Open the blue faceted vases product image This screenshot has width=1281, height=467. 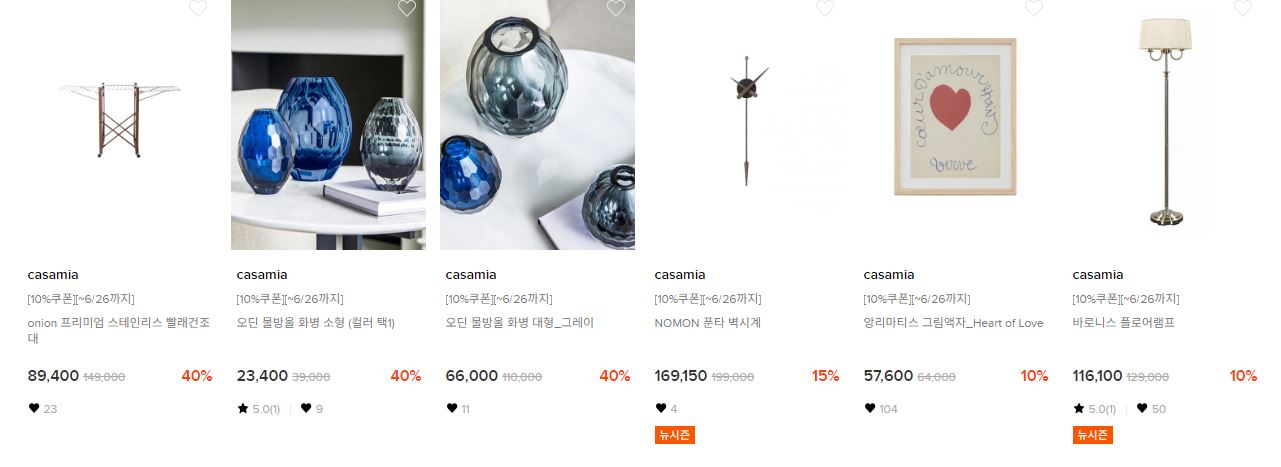tap(328, 125)
